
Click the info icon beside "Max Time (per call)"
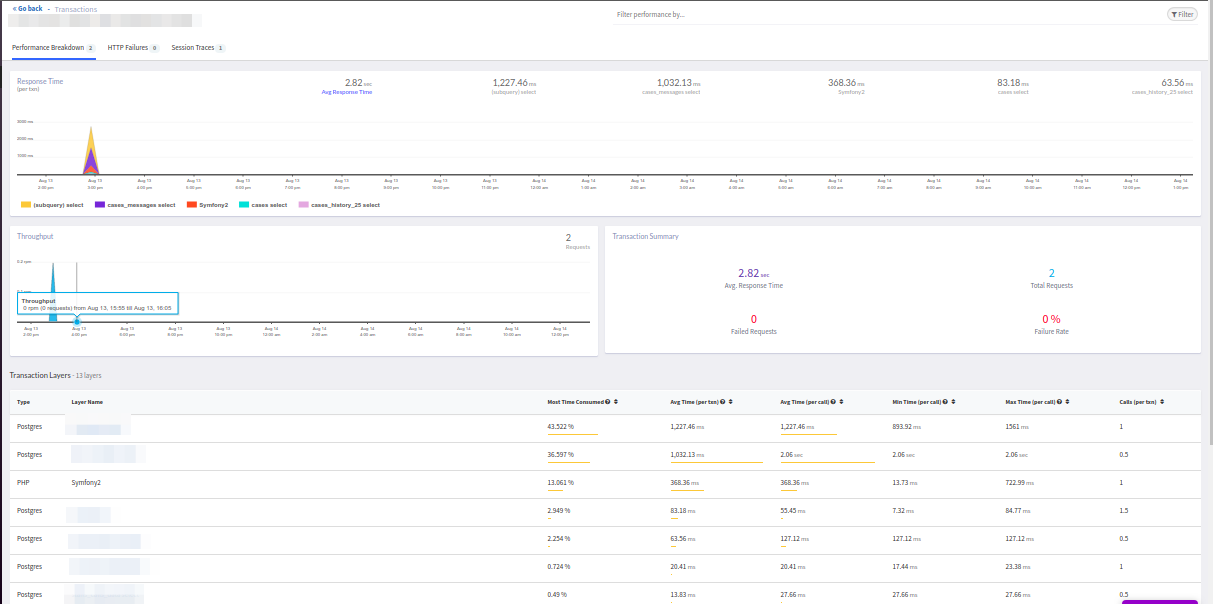point(1059,401)
